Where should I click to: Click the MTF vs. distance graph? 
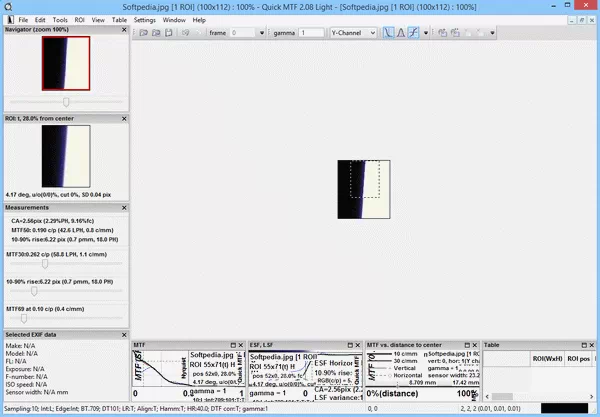(422, 375)
